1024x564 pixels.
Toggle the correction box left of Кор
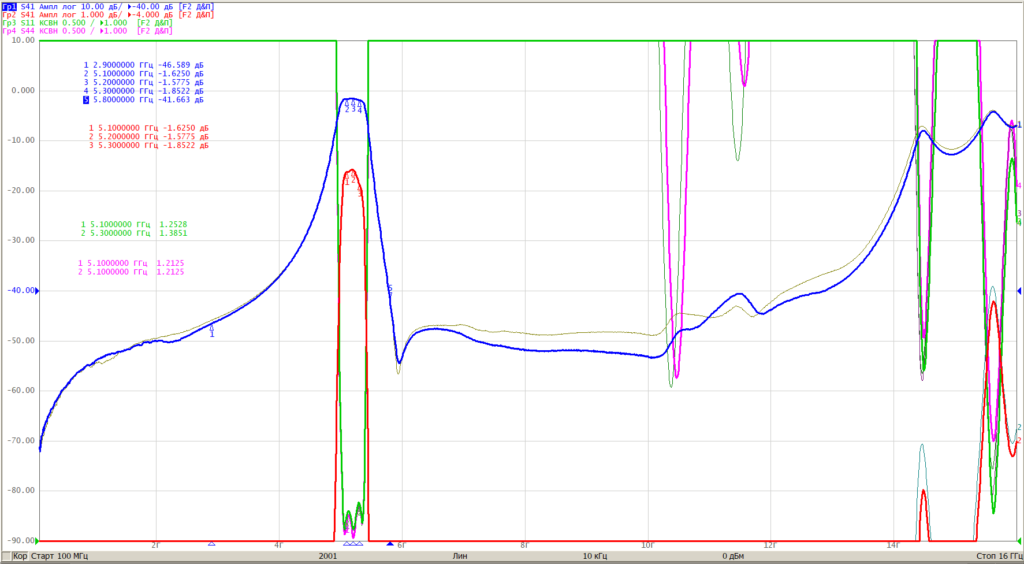click(x=7, y=556)
